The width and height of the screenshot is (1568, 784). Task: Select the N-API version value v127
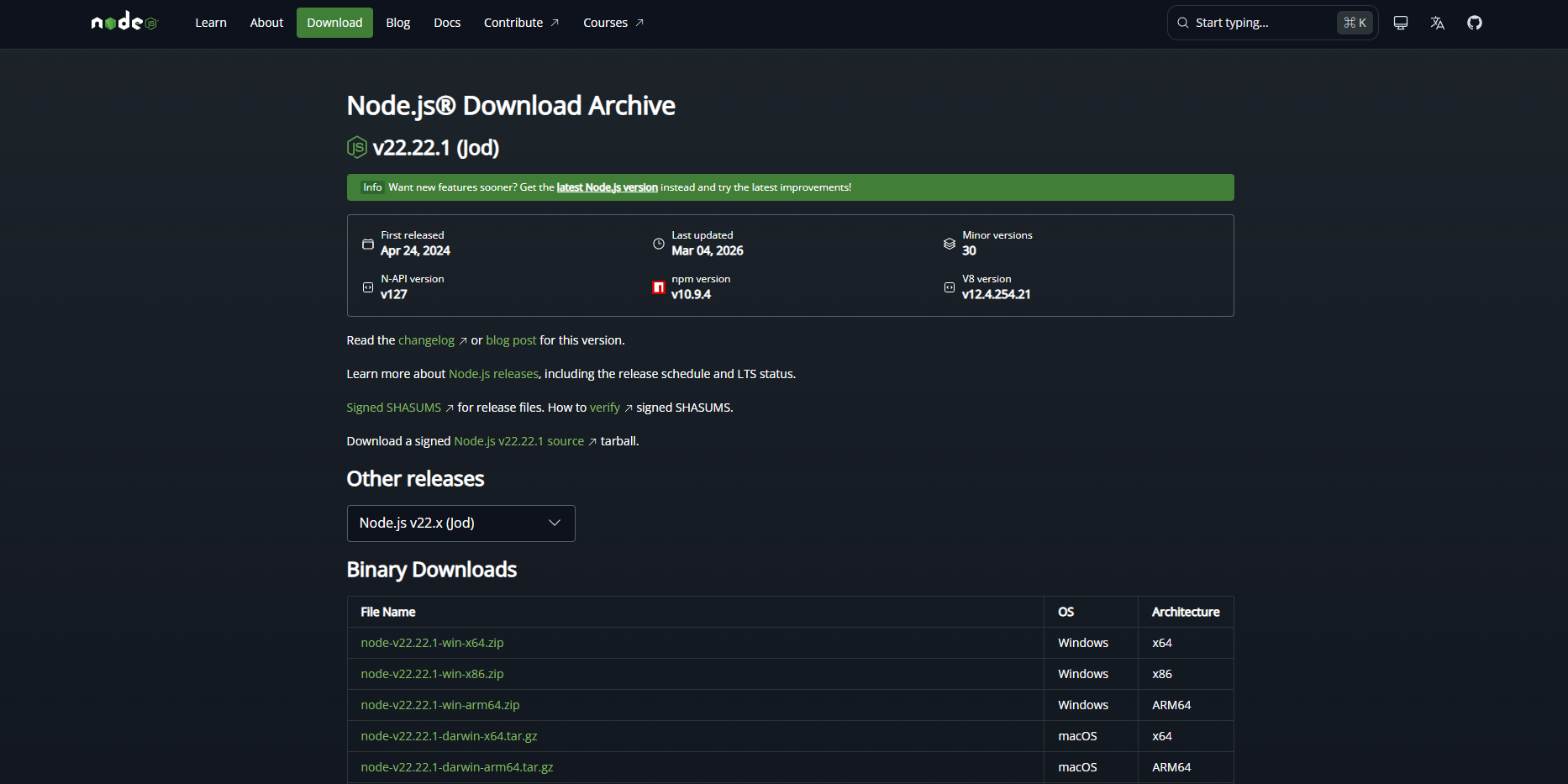click(393, 294)
